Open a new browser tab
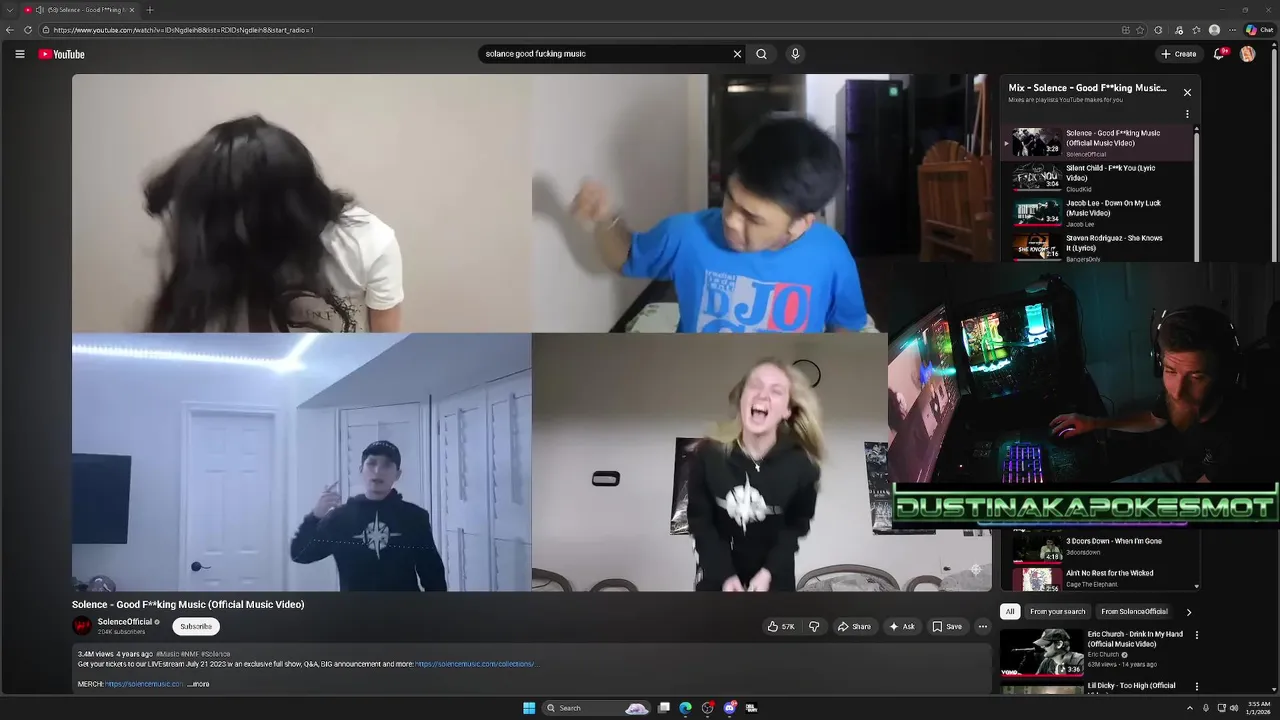Screen dimensions: 1280x720 (150, 10)
